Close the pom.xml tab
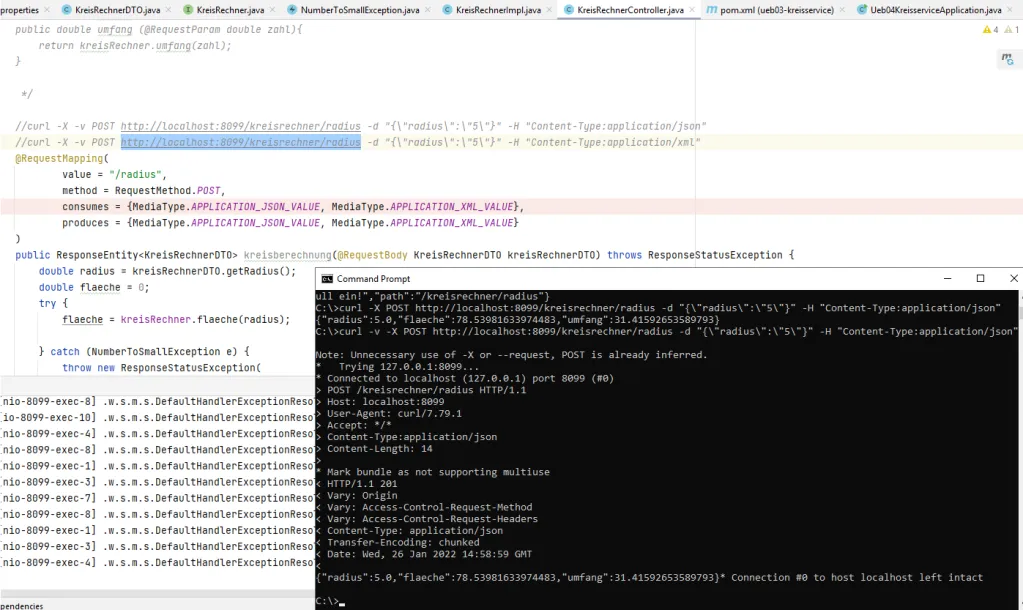This screenshot has height=610, width=1023. 842,10
